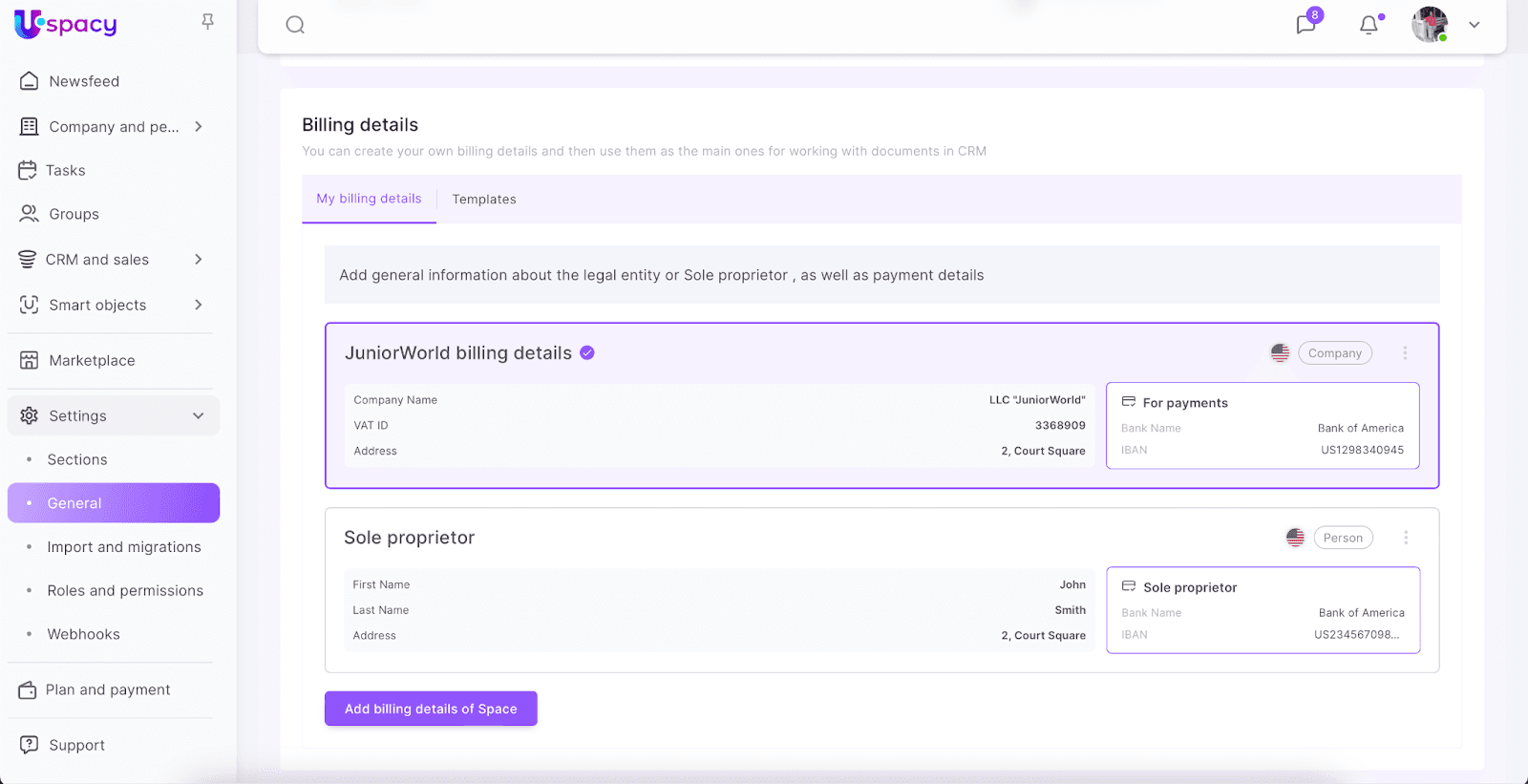Click the search magnifier icon

pos(295,25)
